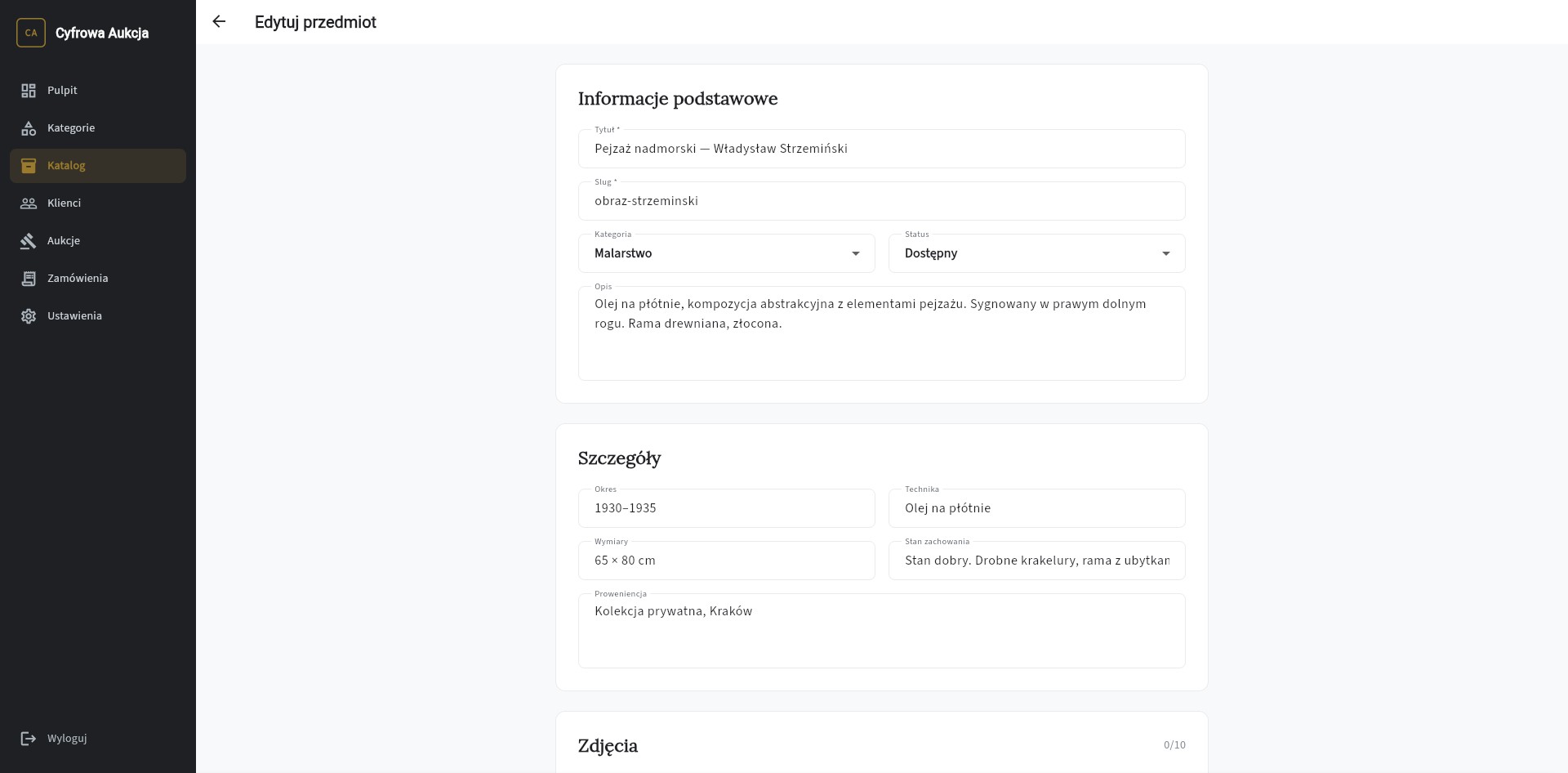Viewport: 1568px width, 773px height.
Task: Click the Pulpit dashboard icon
Action: coord(29,91)
